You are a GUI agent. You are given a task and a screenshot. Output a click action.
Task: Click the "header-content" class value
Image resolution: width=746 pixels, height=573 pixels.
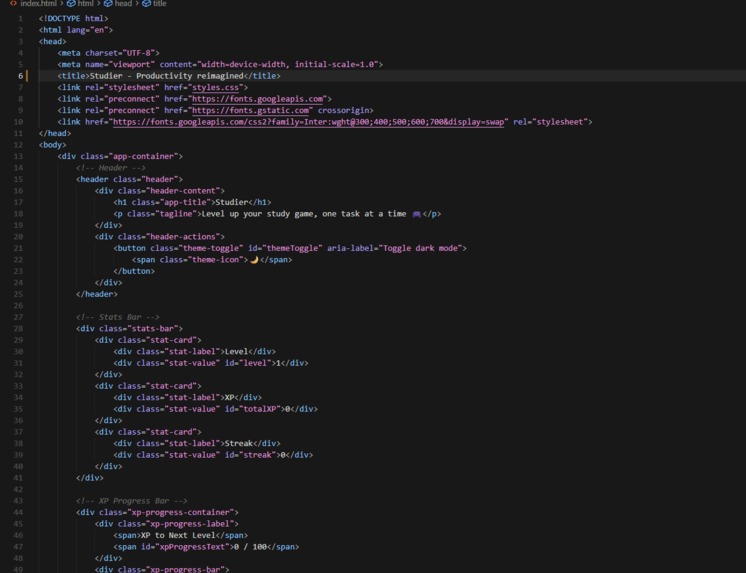point(183,191)
